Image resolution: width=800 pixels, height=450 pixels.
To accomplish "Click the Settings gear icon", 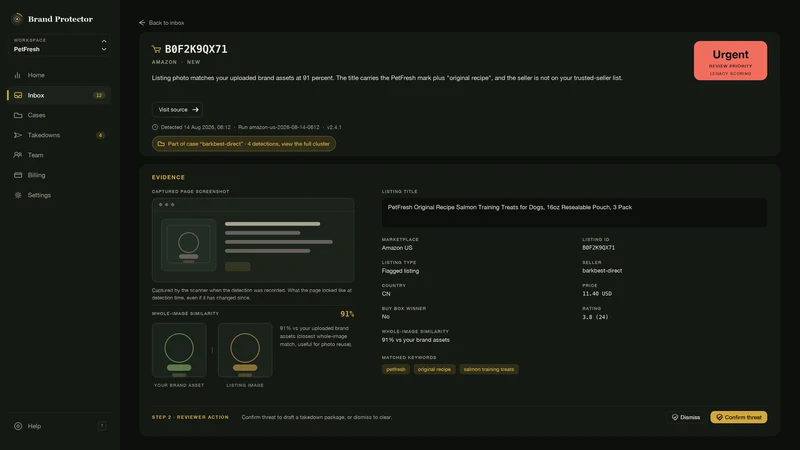I will pyautogui.click(x=18, y=195).
